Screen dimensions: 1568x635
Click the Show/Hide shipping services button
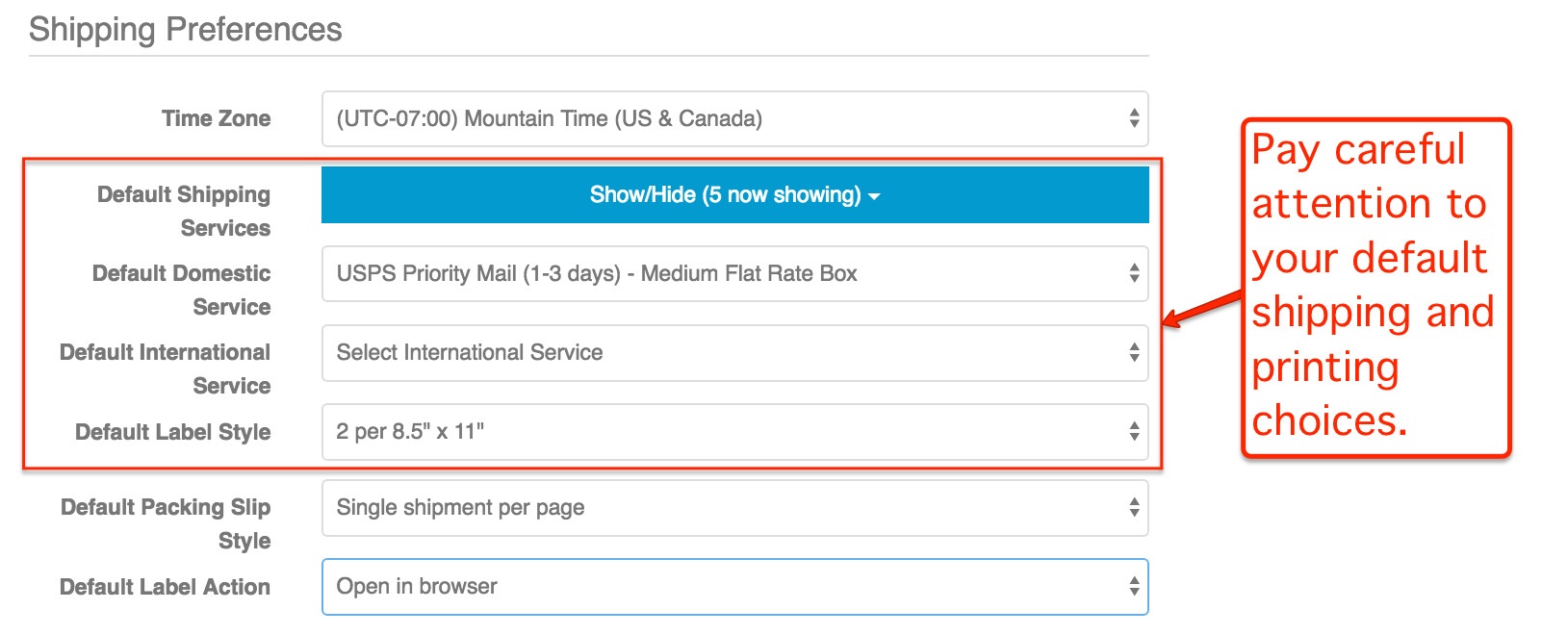click(x=733, y=195)
